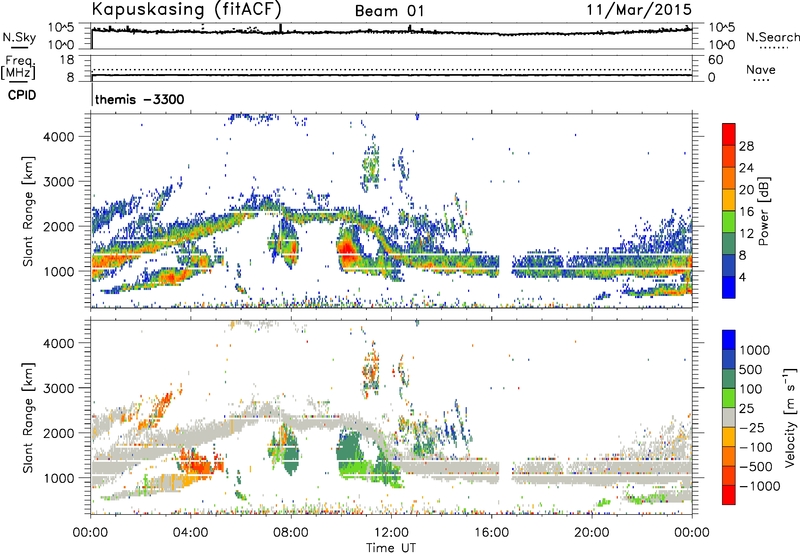Click the Power [dB] colorbar label

[x=763, y=211]
